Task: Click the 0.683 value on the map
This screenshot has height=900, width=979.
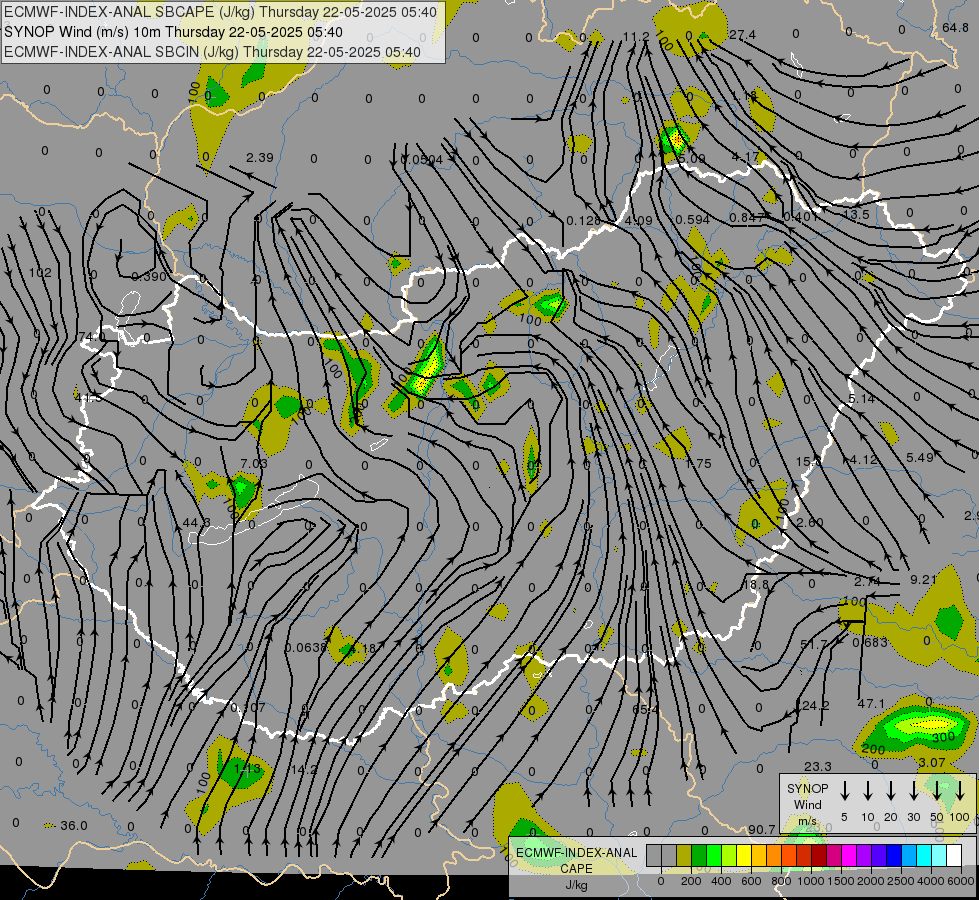Action: (870, 642)
